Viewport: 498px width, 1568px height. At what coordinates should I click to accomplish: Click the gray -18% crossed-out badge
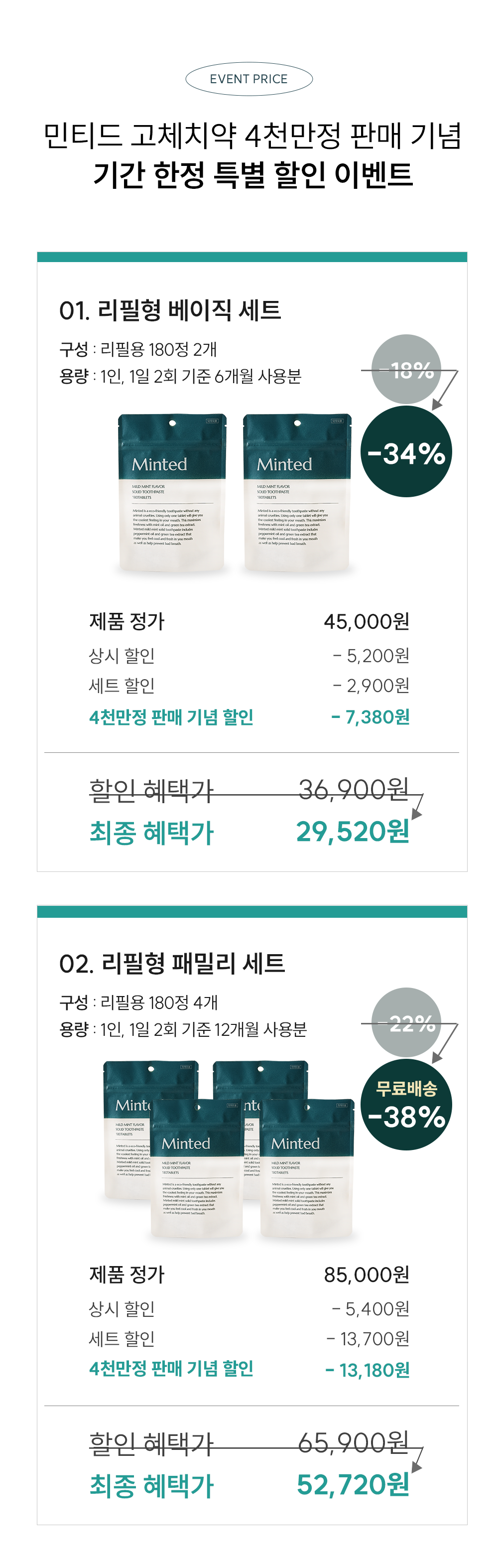point(406,370)
